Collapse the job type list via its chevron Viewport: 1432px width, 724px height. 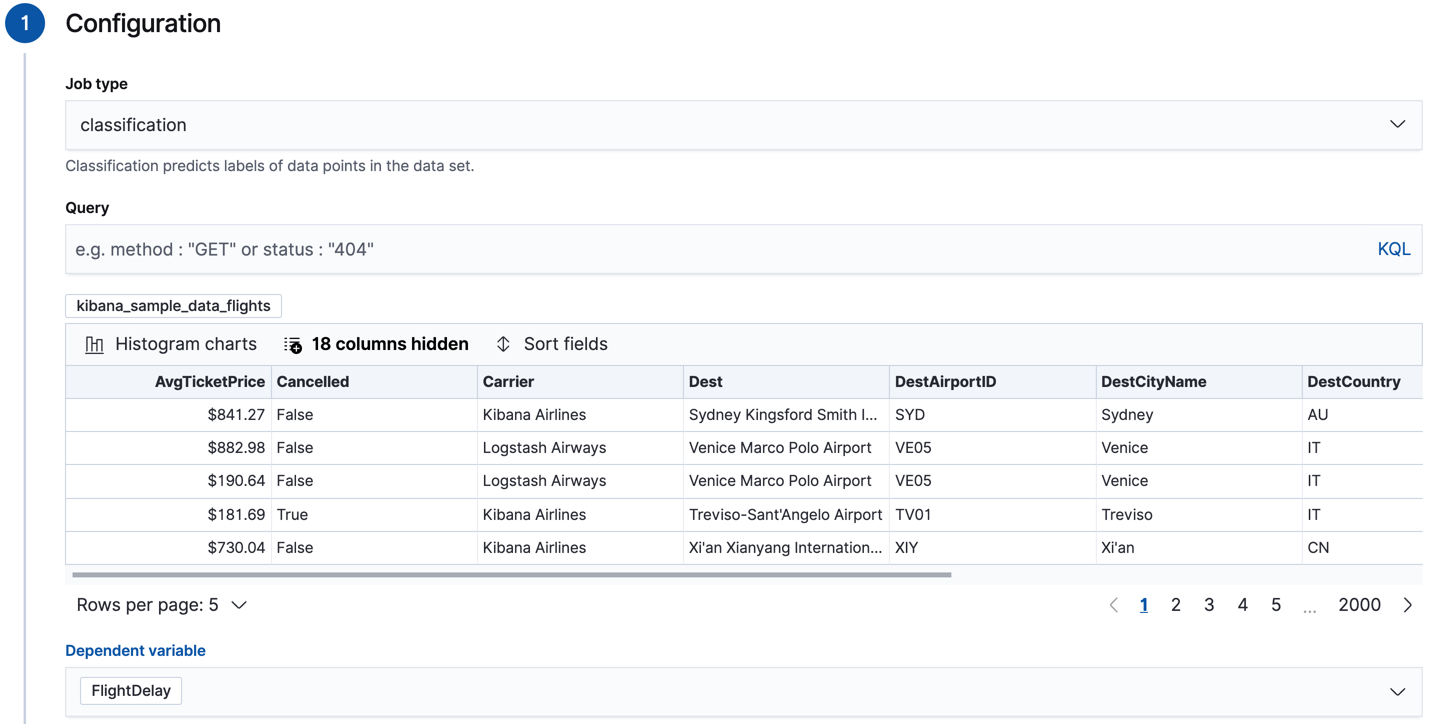tap(1397, 125)
